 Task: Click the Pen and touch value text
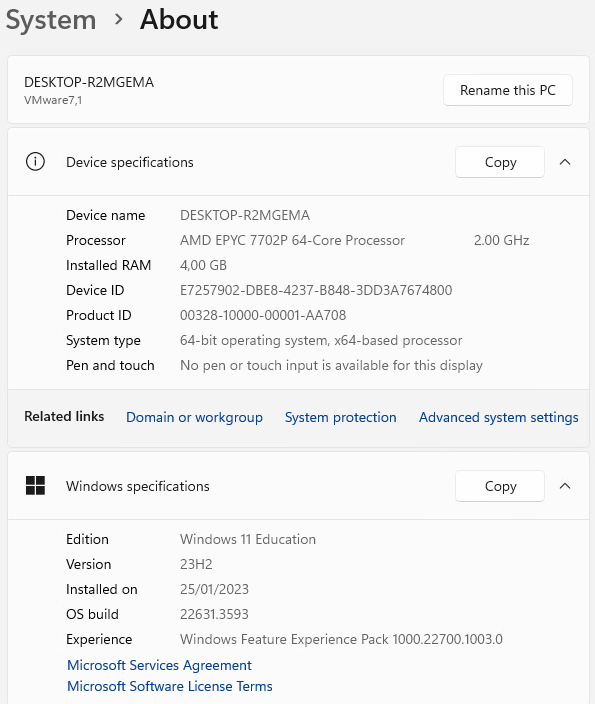pos(331,365)
